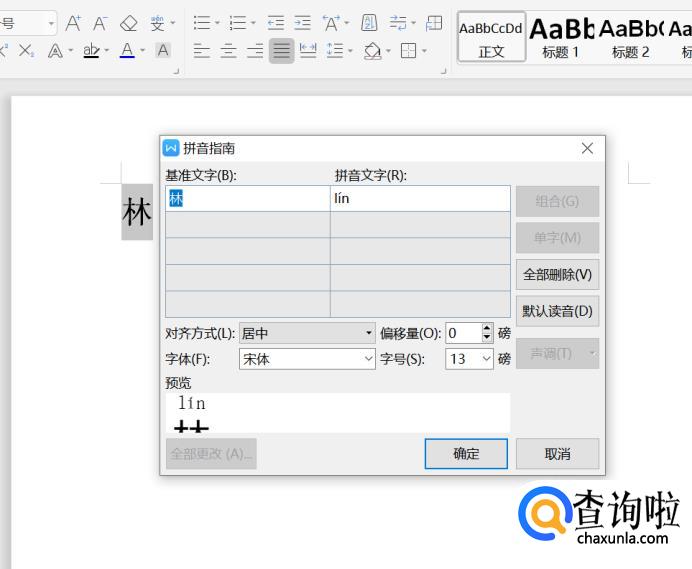692x569 pixels.
Task: Open the font color dropdown arrow
Action: 143,51
